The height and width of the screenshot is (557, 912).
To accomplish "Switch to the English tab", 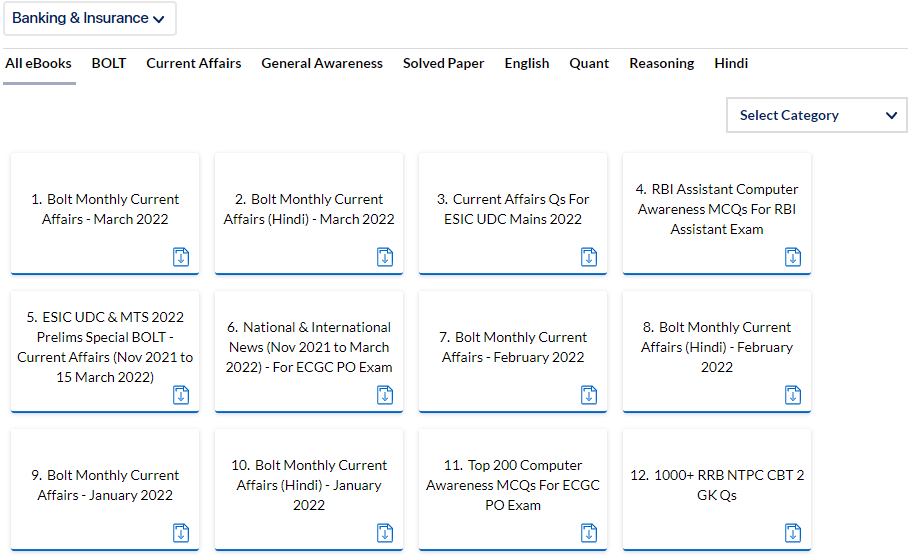I will click(527, 63).
